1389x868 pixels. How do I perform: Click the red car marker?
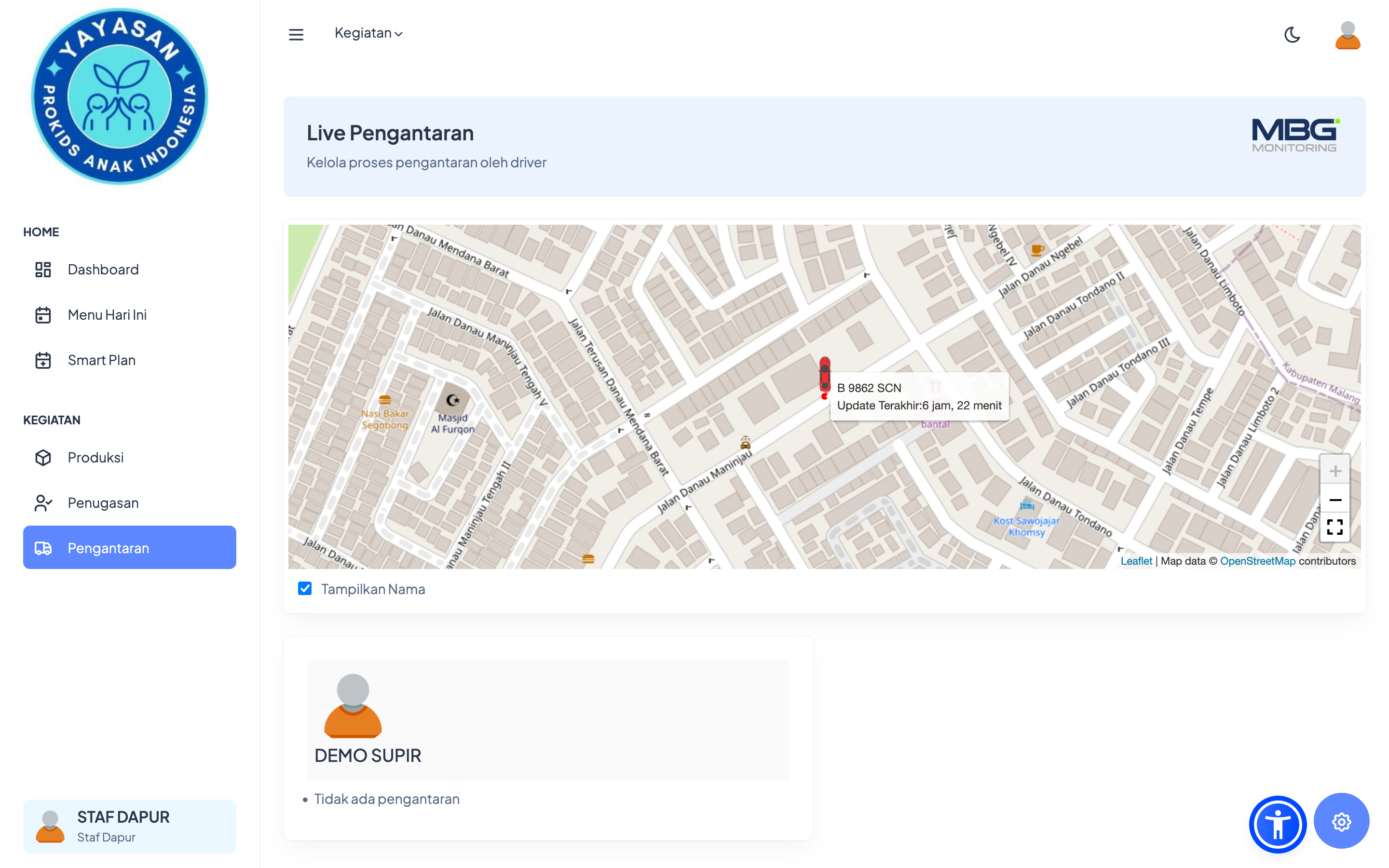point(824,374)
